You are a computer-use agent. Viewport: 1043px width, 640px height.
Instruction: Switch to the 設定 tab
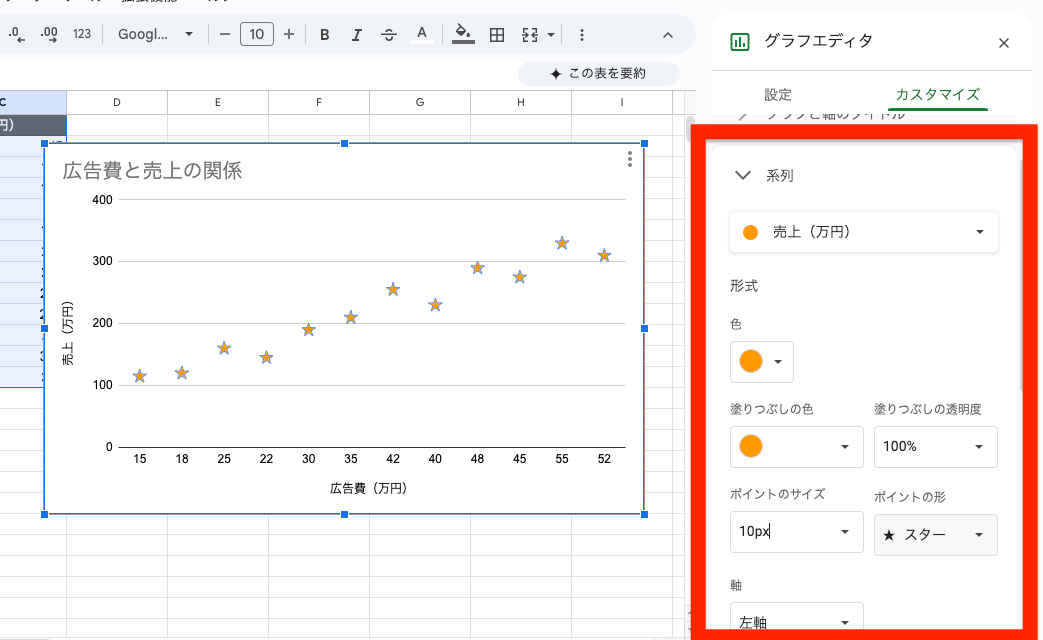click(779, 94)
